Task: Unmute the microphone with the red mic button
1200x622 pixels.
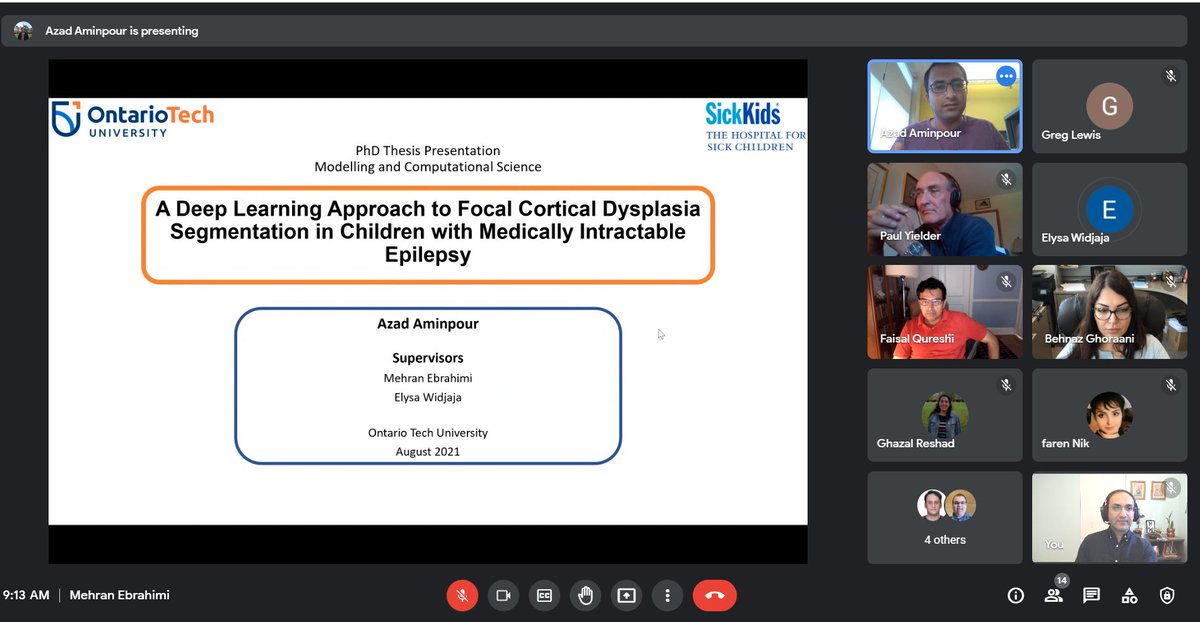Action: pos(462,595)
